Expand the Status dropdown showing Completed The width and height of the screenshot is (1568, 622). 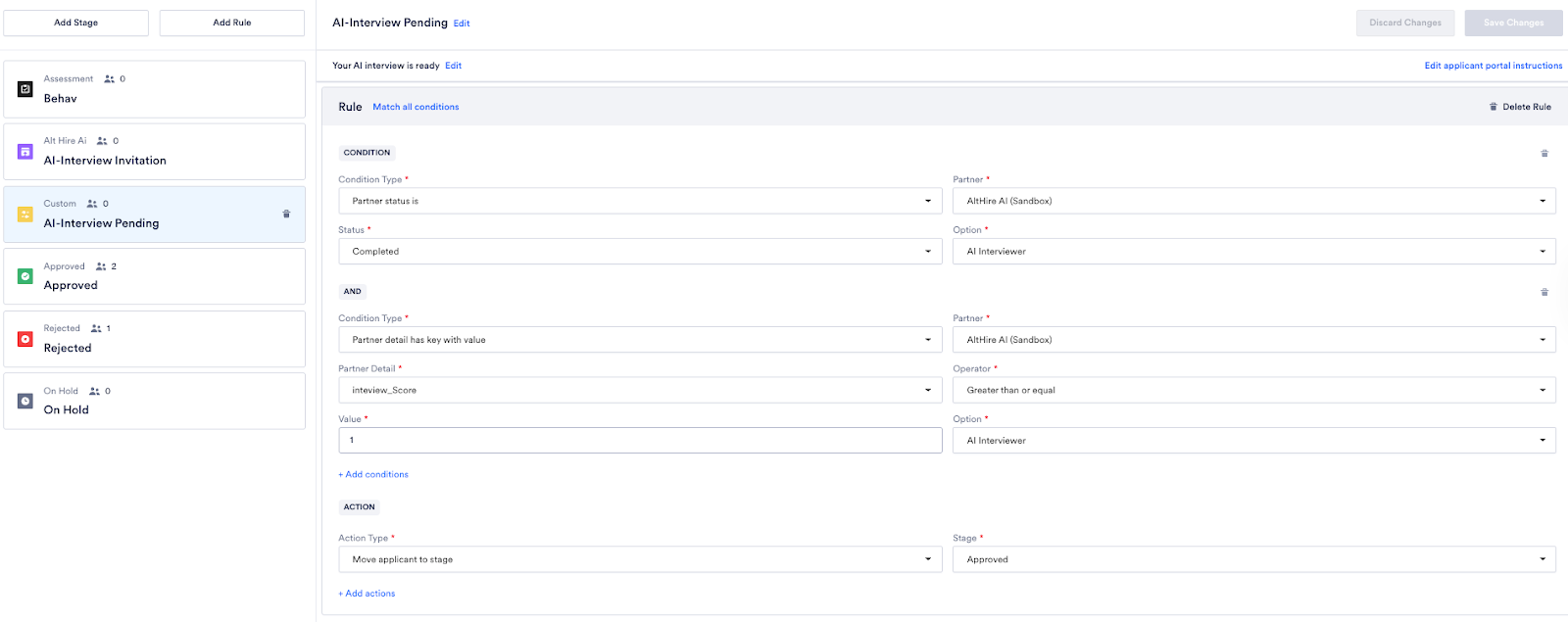click(639, 252)
